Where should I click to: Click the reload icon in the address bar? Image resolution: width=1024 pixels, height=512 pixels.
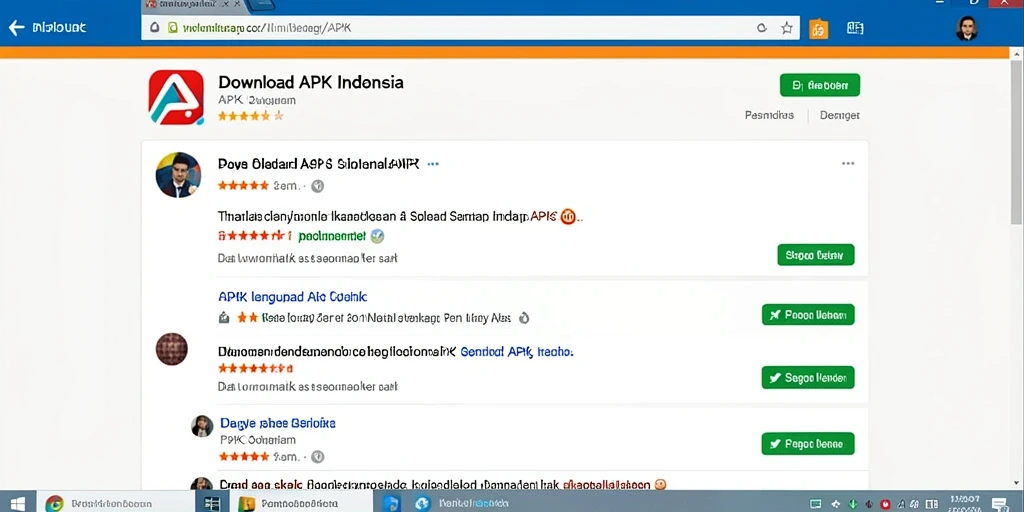click(761, 28)
